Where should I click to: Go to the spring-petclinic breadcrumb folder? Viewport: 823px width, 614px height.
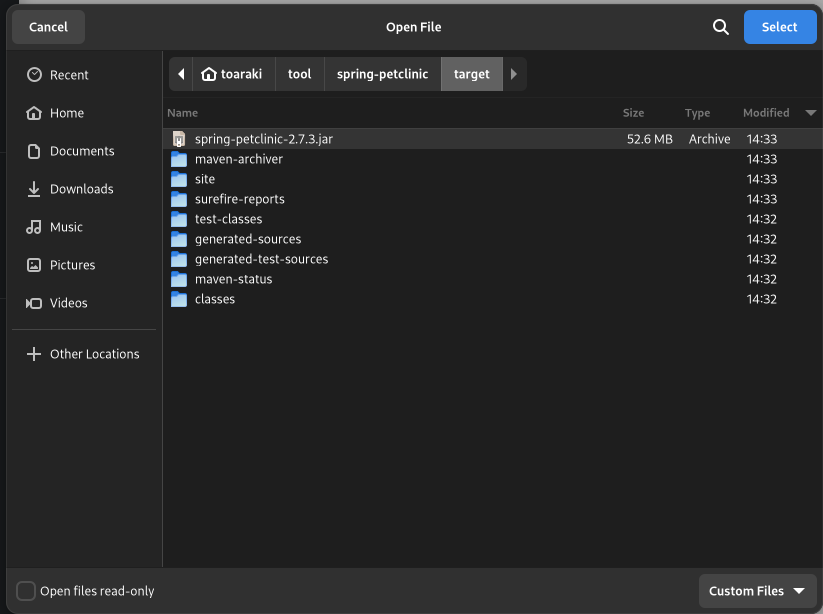383,74
